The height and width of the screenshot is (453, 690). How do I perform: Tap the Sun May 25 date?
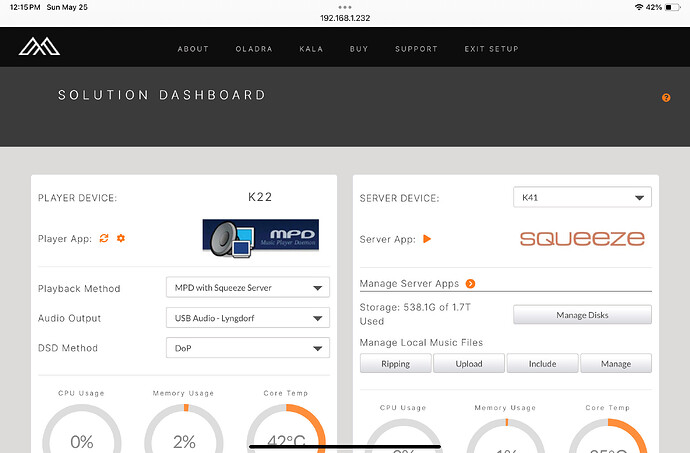[67, 7]
